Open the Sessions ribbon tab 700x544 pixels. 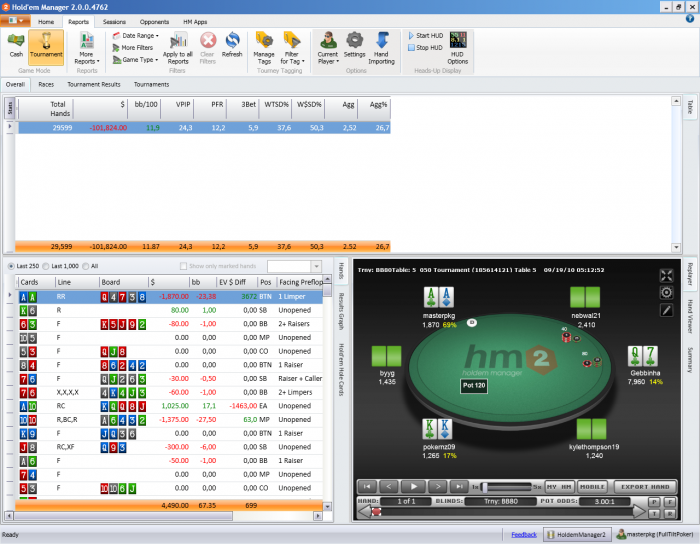[114, 22]
